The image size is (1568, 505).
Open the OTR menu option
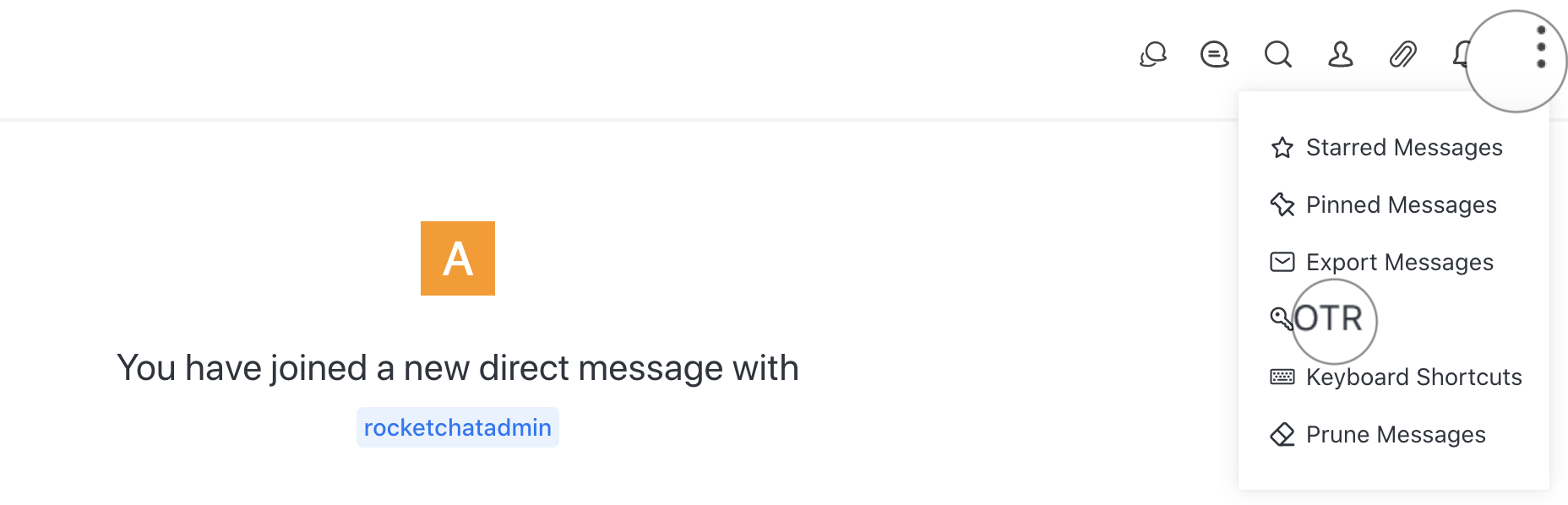[1329, 319]
